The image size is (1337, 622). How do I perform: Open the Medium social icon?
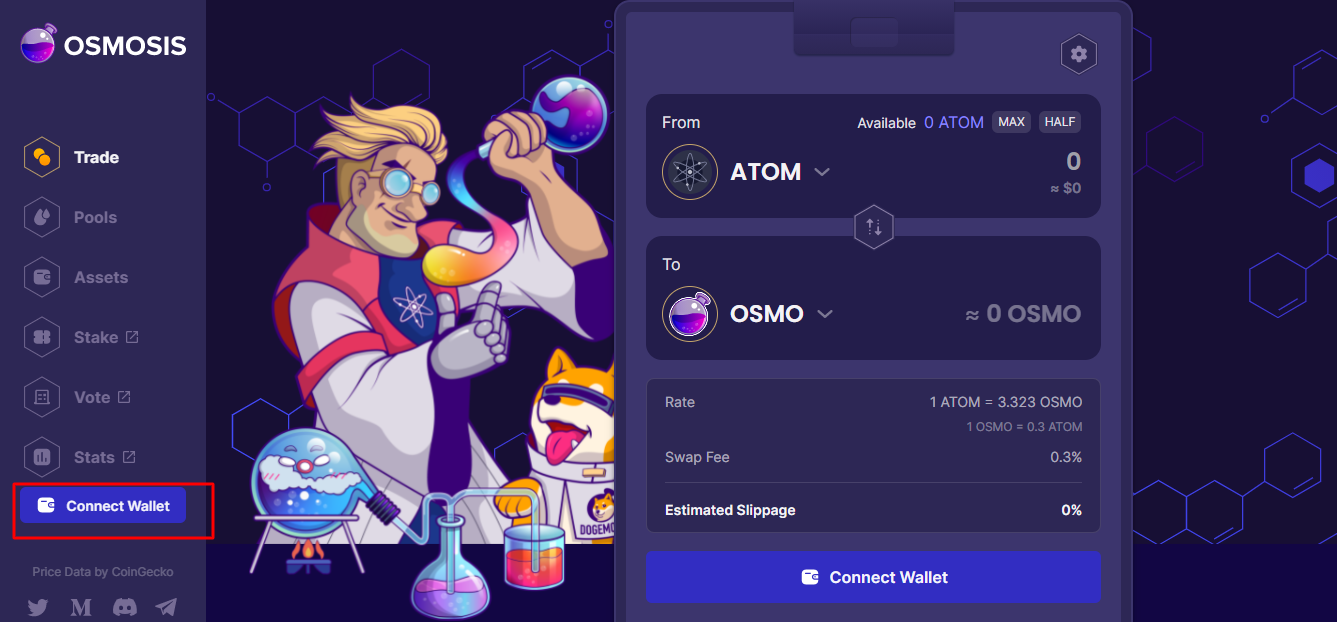pos(81,607)
